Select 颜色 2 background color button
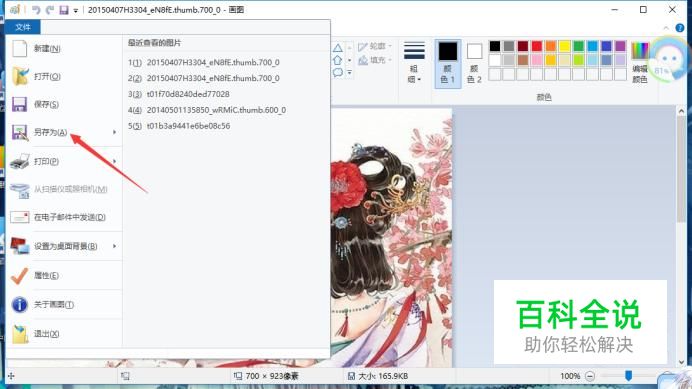This screenshot has height=389, width=692. point(474,64)
